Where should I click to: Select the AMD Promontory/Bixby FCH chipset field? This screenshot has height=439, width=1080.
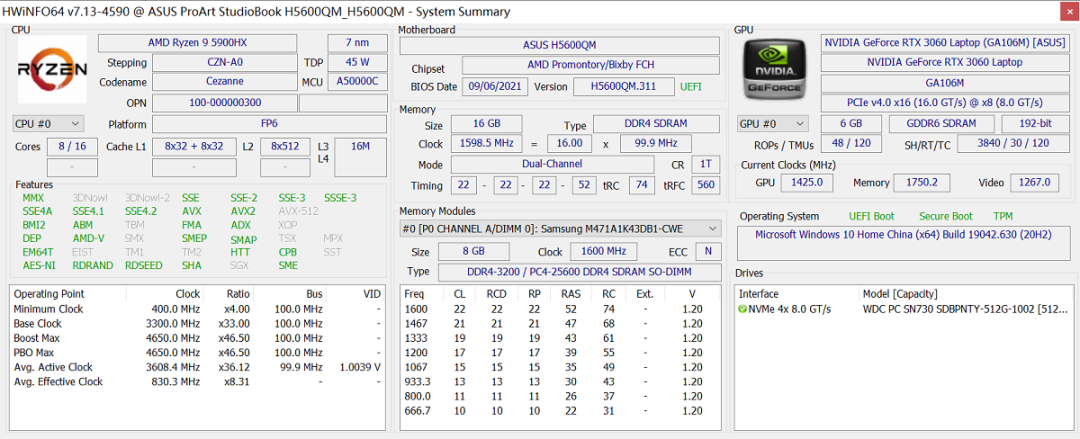[590, 65]
